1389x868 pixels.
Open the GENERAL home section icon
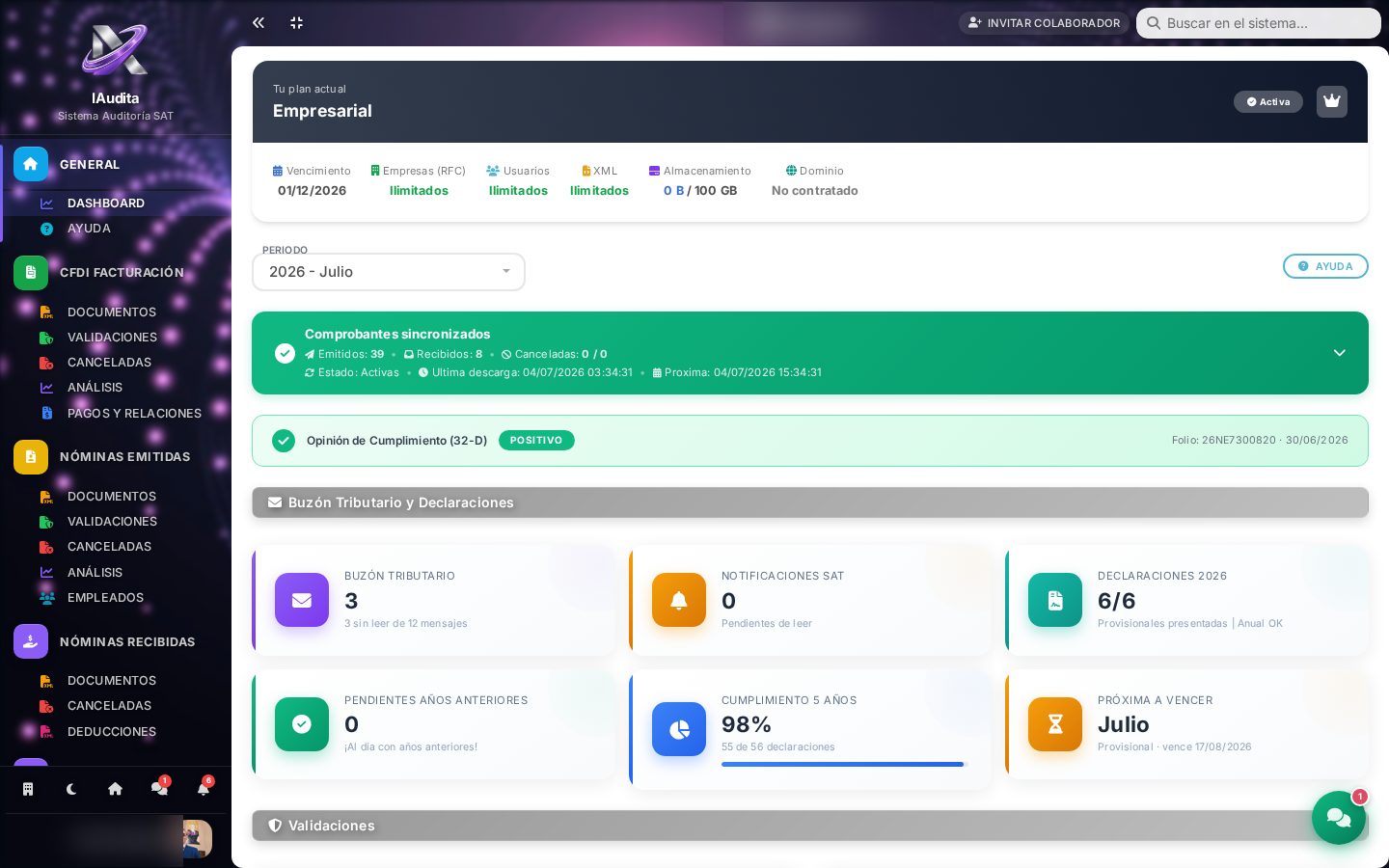pyautogui.click(x=31, y=164)
